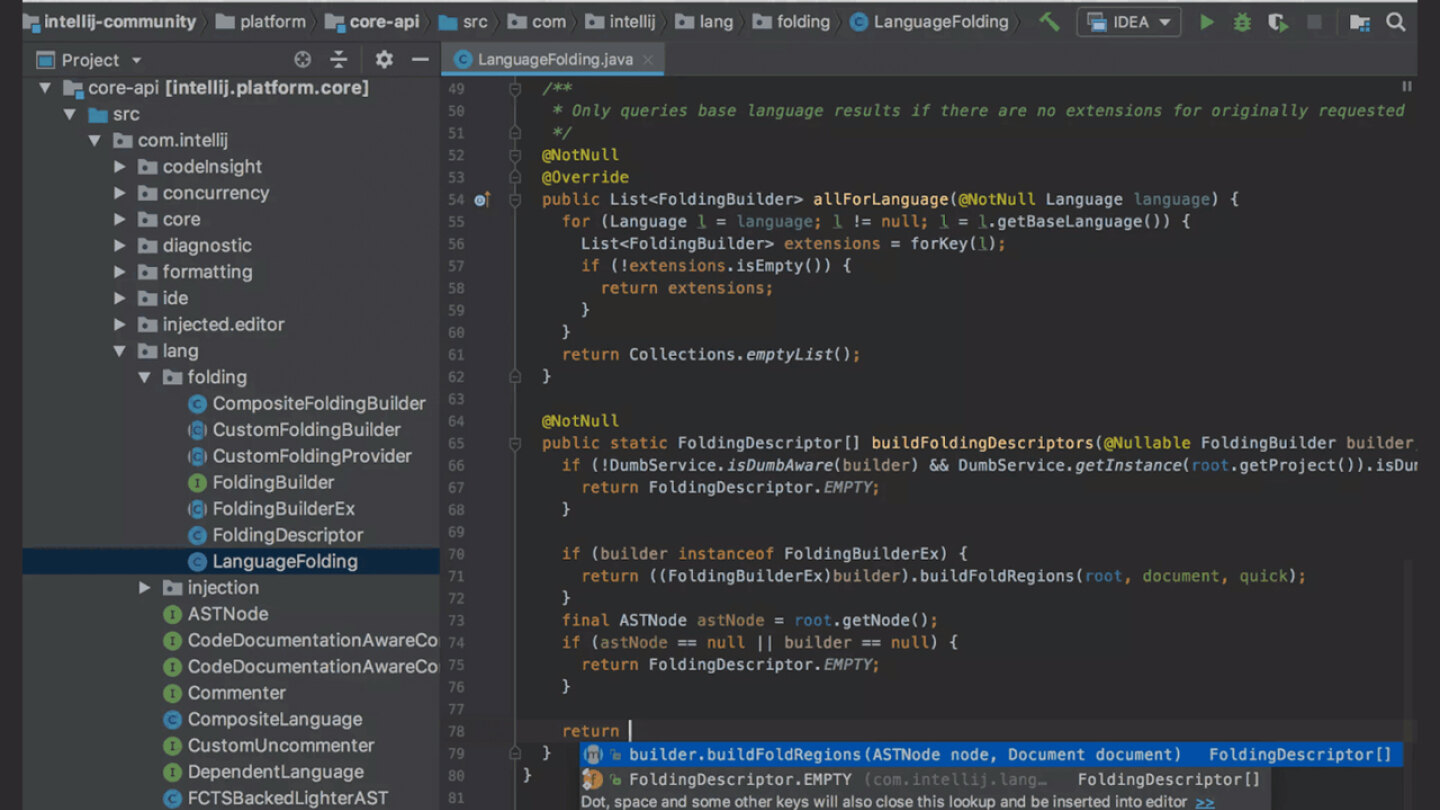Click buildFoldingDescriptors method name in code
Image resolution: width=1440 pixels, height=810 pixels.
982,443
